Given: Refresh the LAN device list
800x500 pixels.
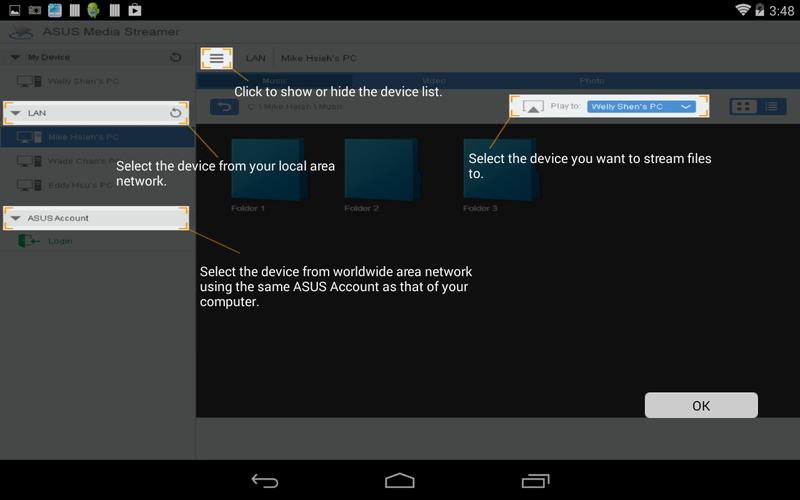Looking at the screenshot, I should pyautogui.click(x=176, y=113).
